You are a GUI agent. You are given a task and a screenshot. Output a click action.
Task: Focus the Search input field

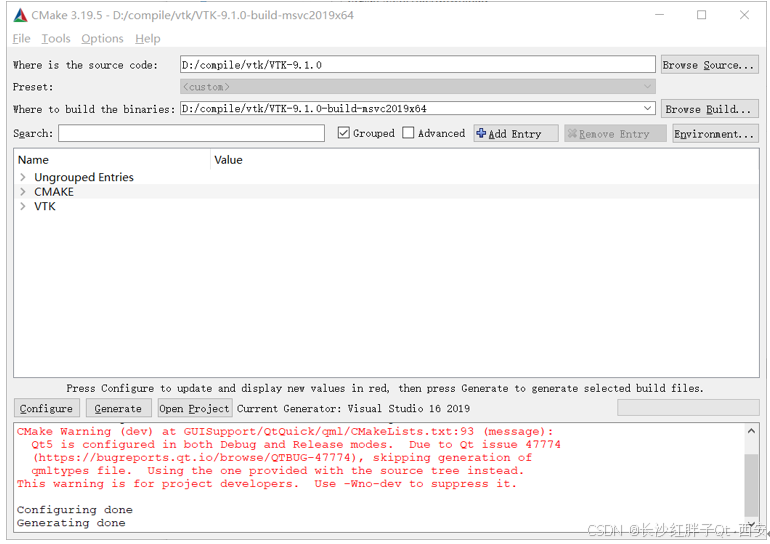click(x=192, y=133)
